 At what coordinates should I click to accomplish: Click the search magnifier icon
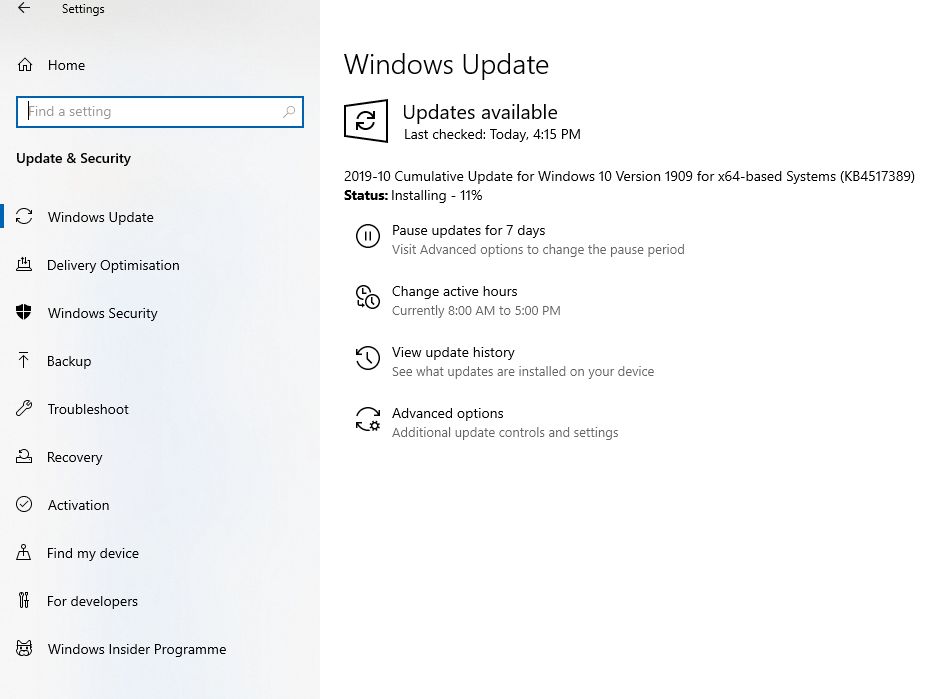[x=289, y=112]
